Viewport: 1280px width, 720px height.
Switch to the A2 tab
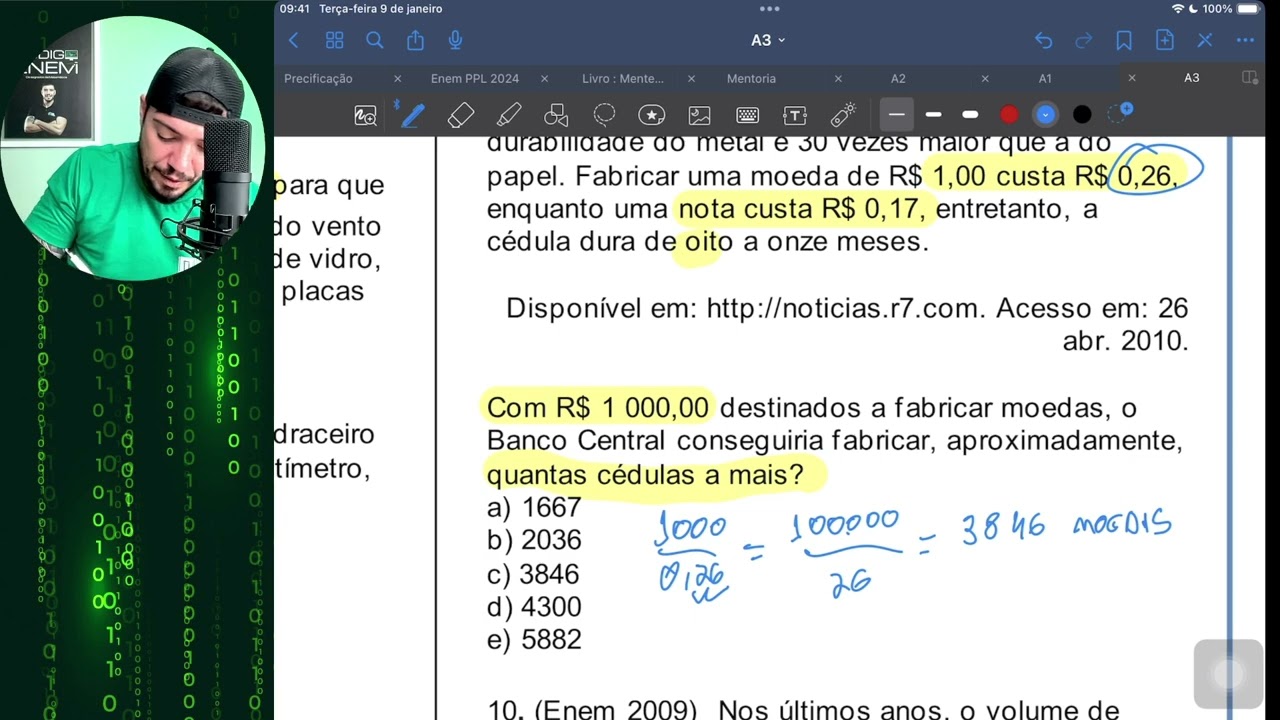pos(898,78)
